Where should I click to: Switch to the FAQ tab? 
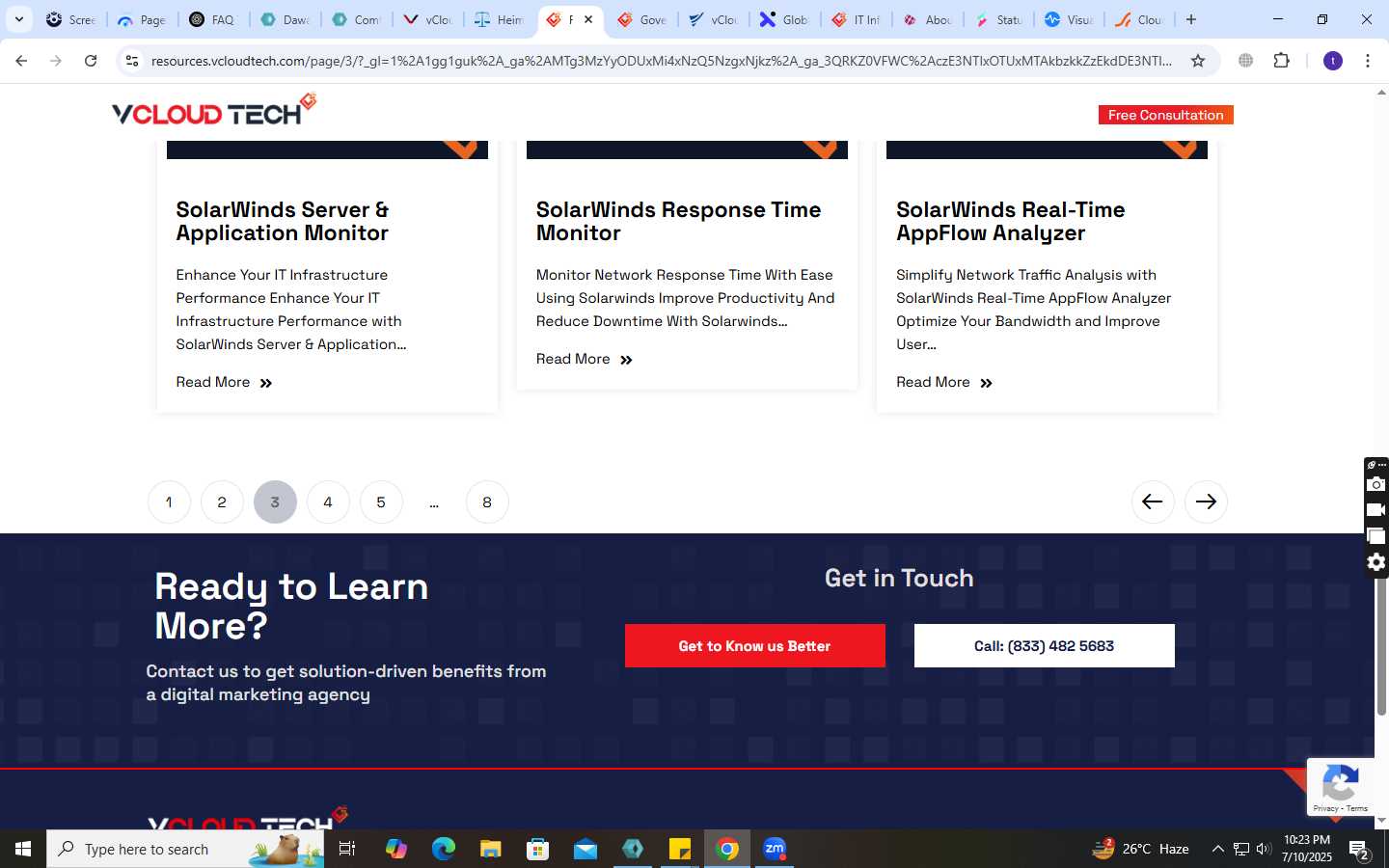pos(213,19)
